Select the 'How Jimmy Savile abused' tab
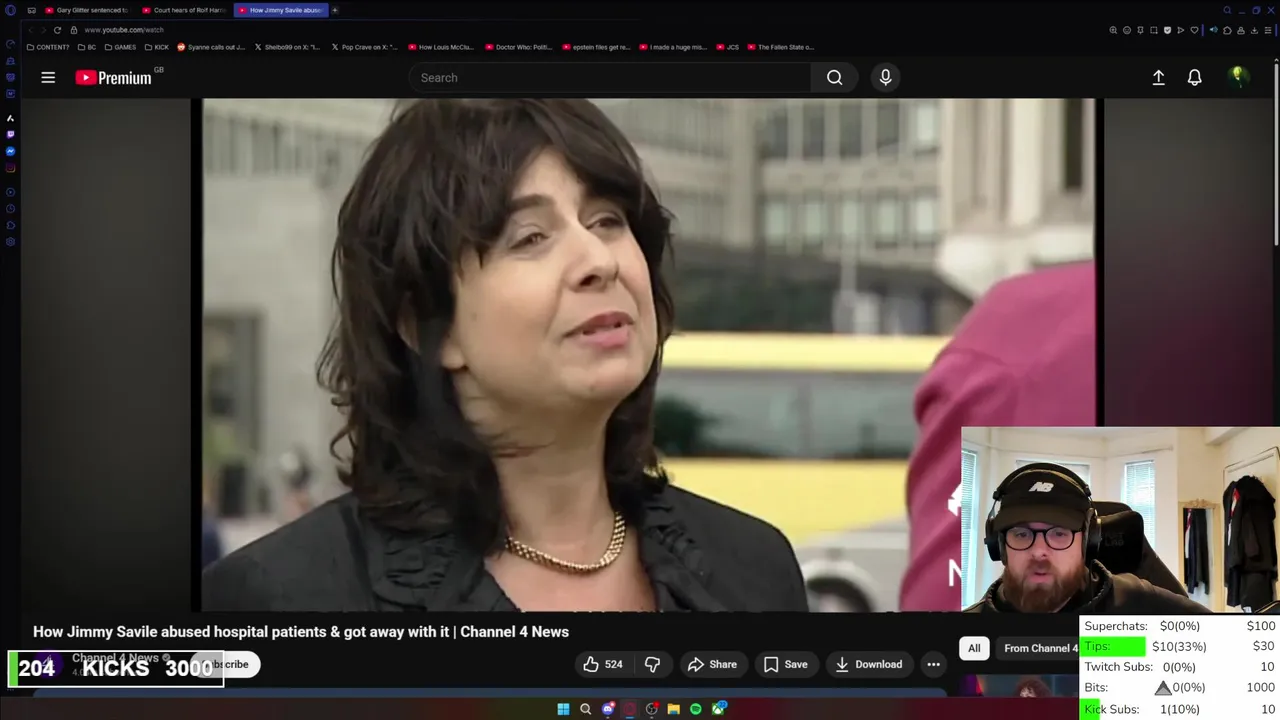The width and height of the screenshot is (1280, 720). 281,10
